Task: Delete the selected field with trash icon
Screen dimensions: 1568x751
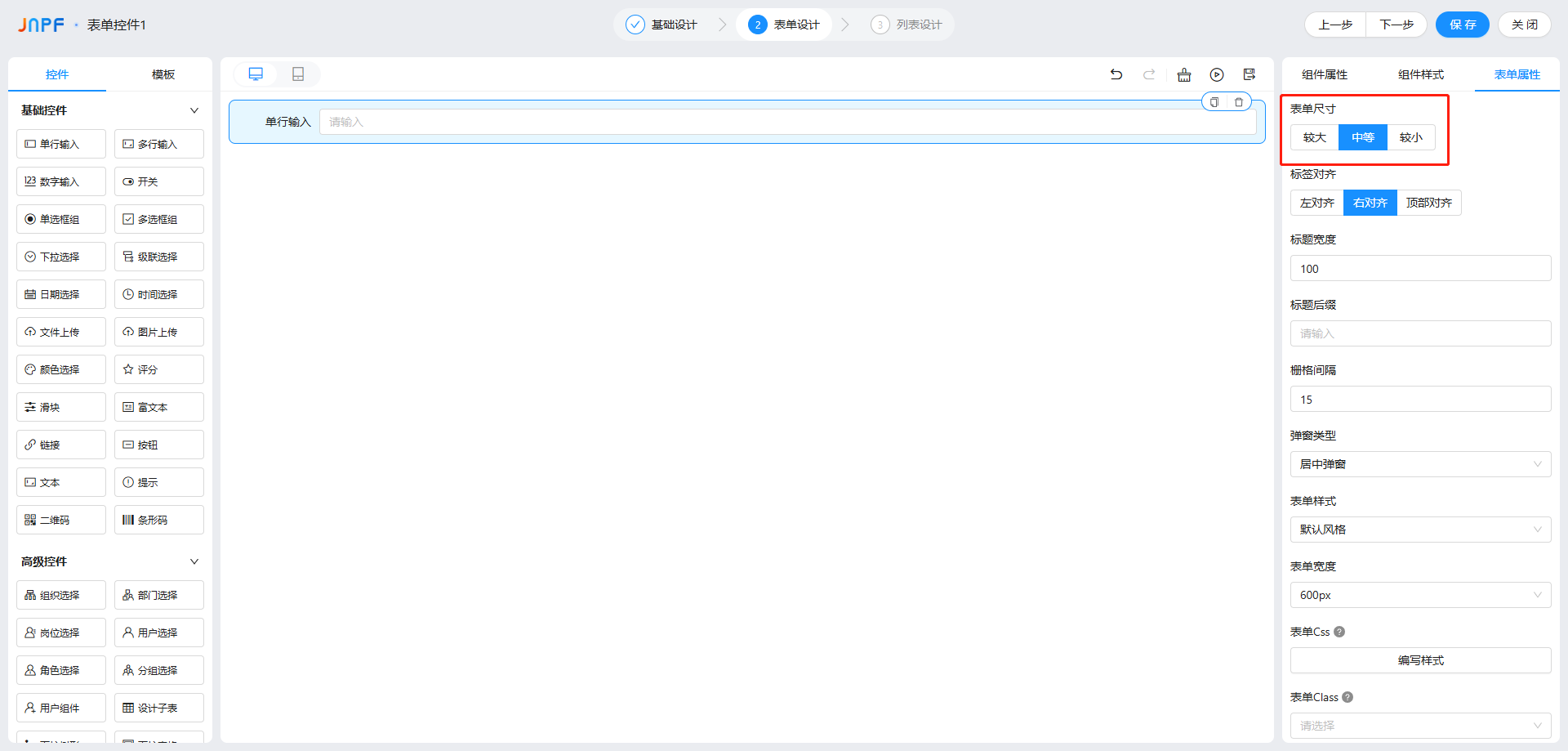Action: point(1239,102)
